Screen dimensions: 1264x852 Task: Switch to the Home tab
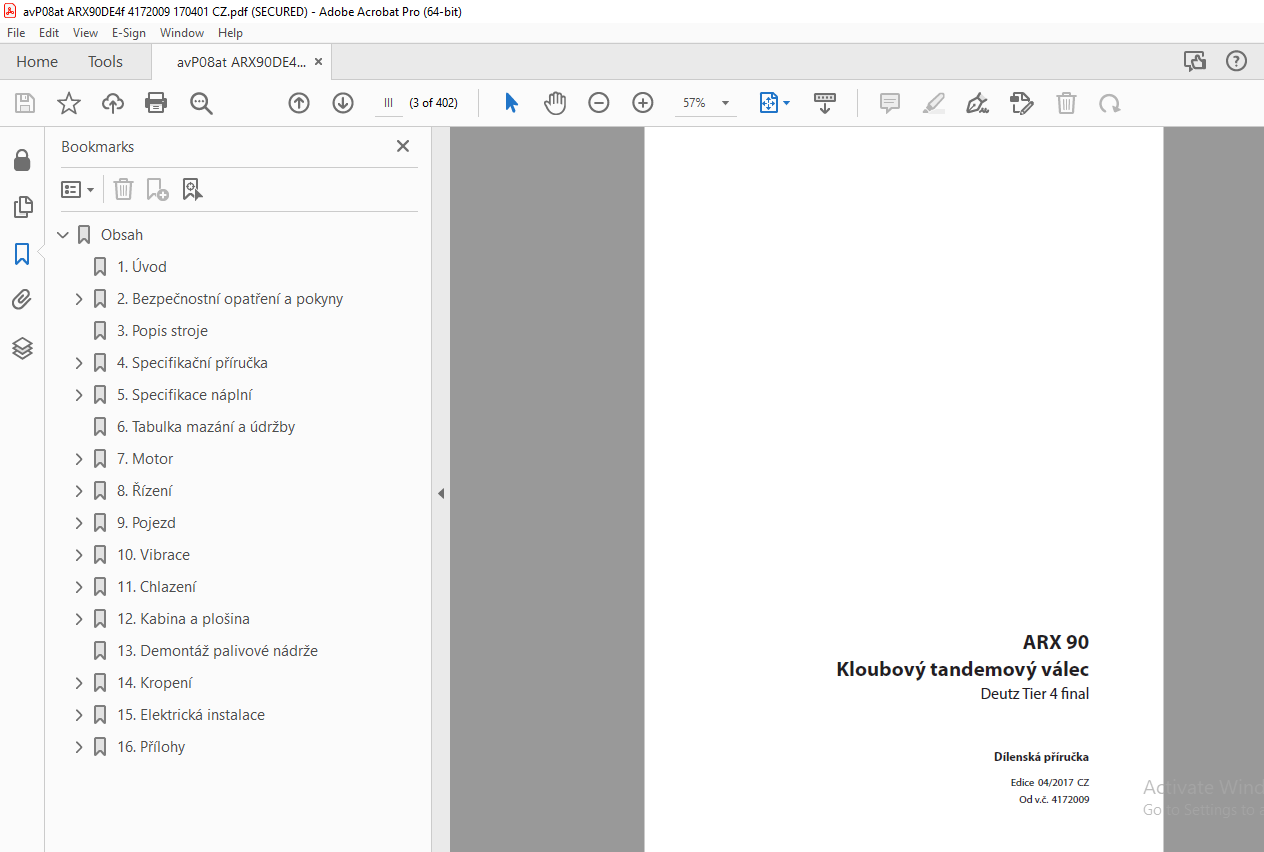[x=37, y=62]
